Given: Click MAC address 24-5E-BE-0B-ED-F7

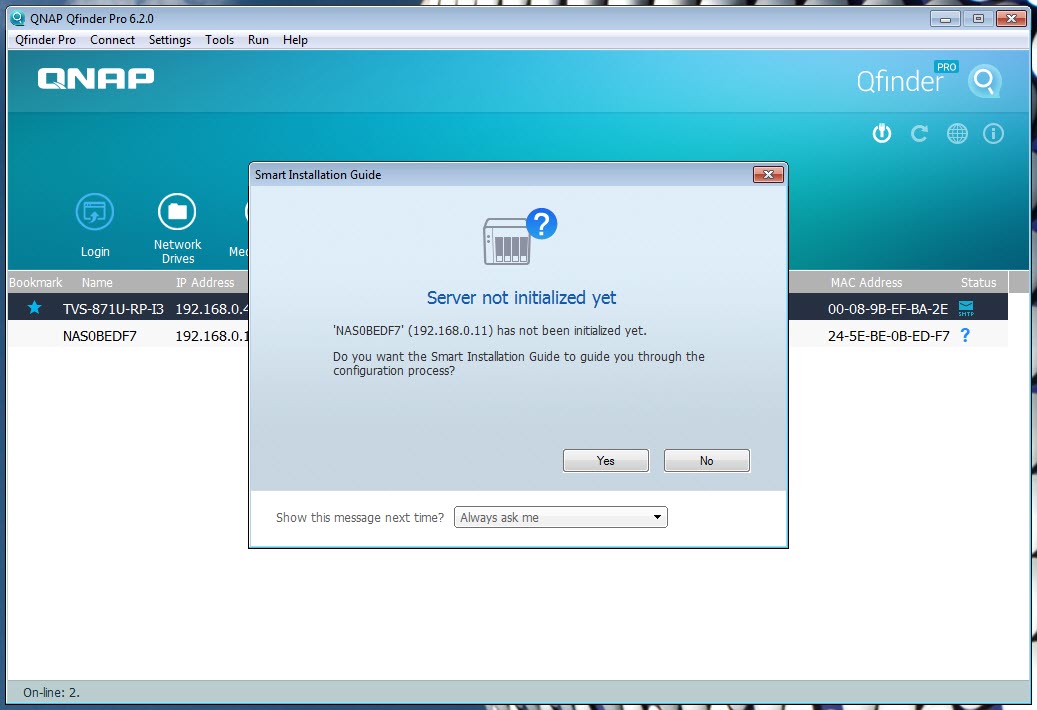Looking at the screenshot, I should point(888,336).
